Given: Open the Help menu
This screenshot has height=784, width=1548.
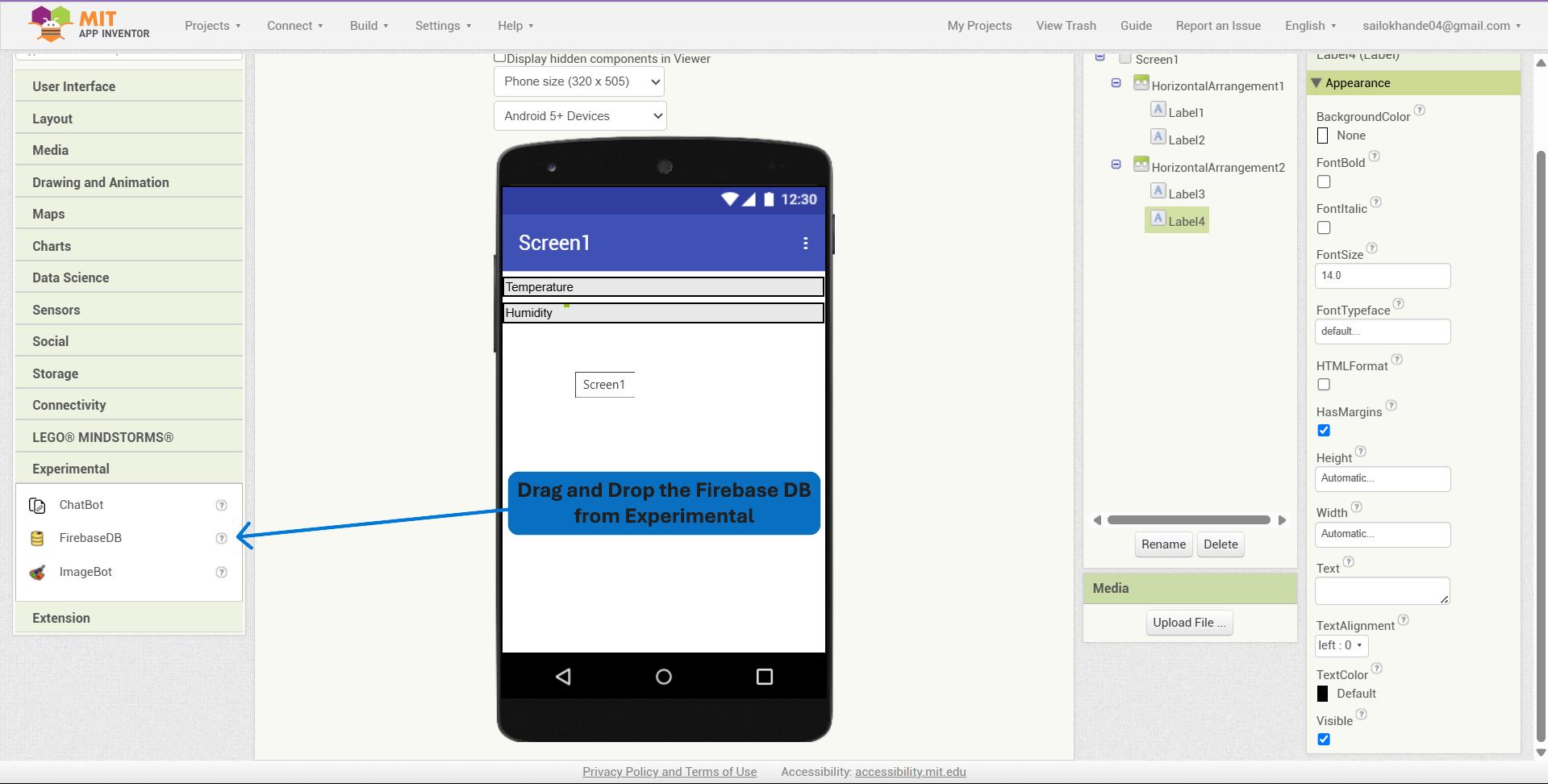Looking at the screenshot, I should [515, 26].
